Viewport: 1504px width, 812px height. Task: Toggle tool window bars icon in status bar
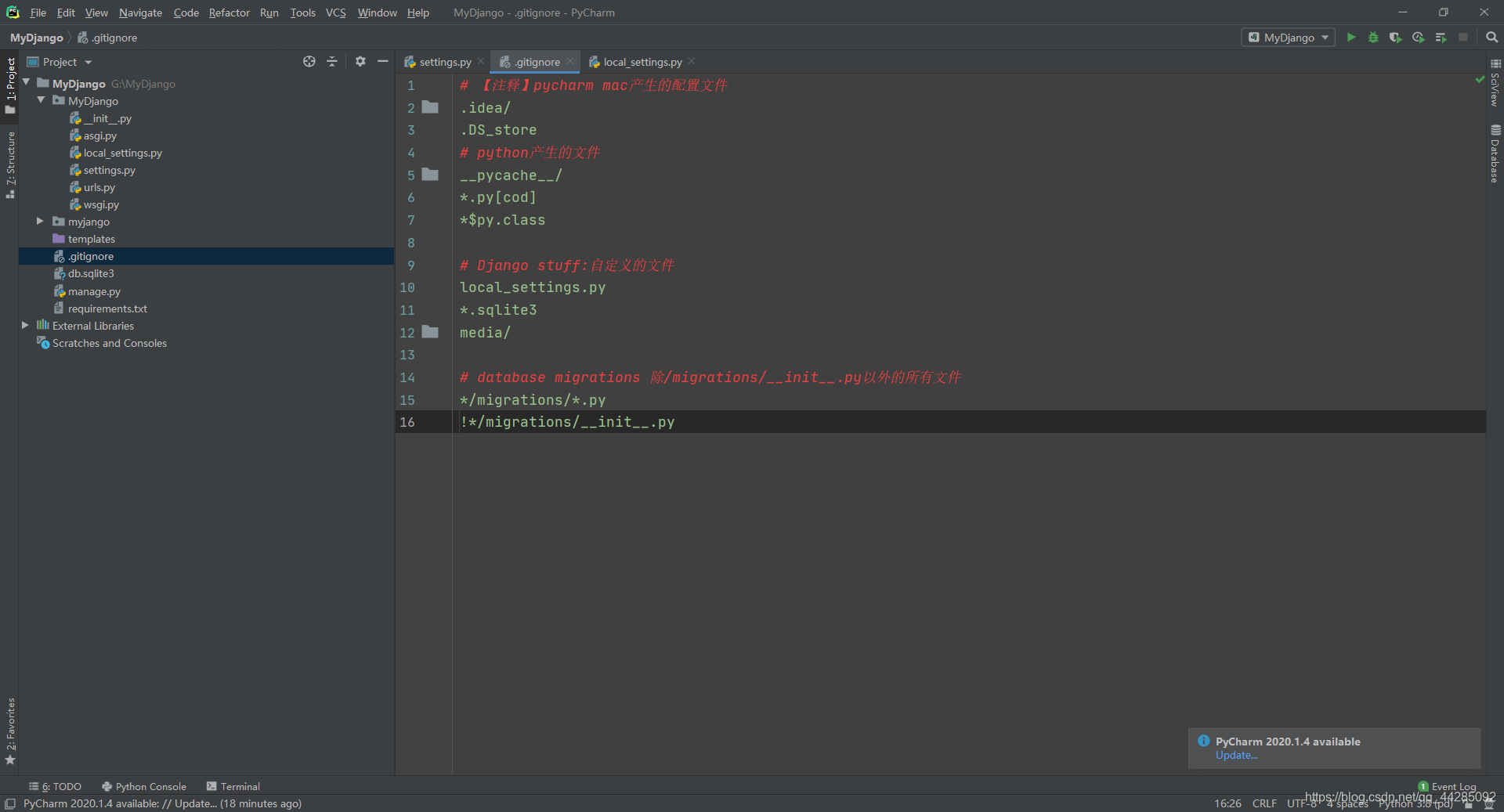pos(10,803)
